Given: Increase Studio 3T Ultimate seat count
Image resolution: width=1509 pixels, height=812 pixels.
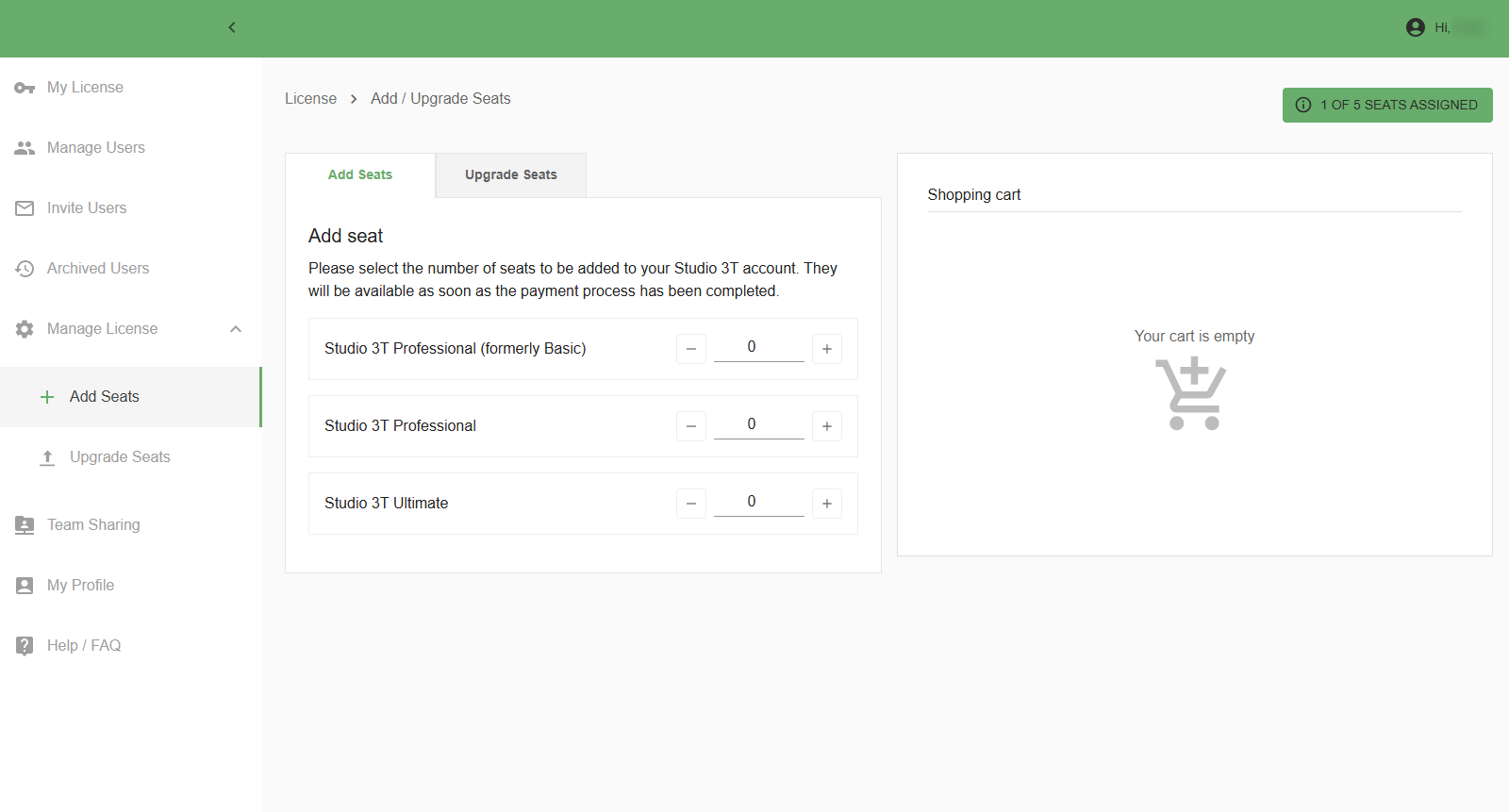Looking at the screenshot, I should [x=826, y=504].
